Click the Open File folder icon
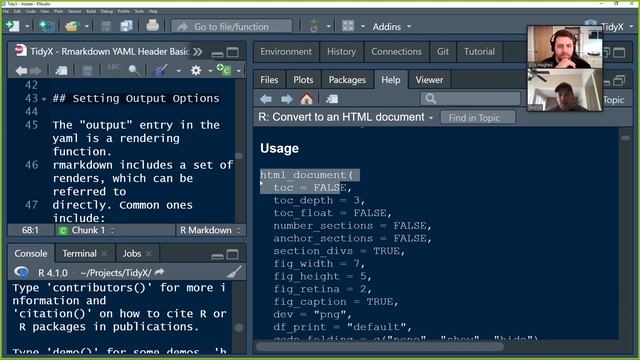 pos(71,26)
